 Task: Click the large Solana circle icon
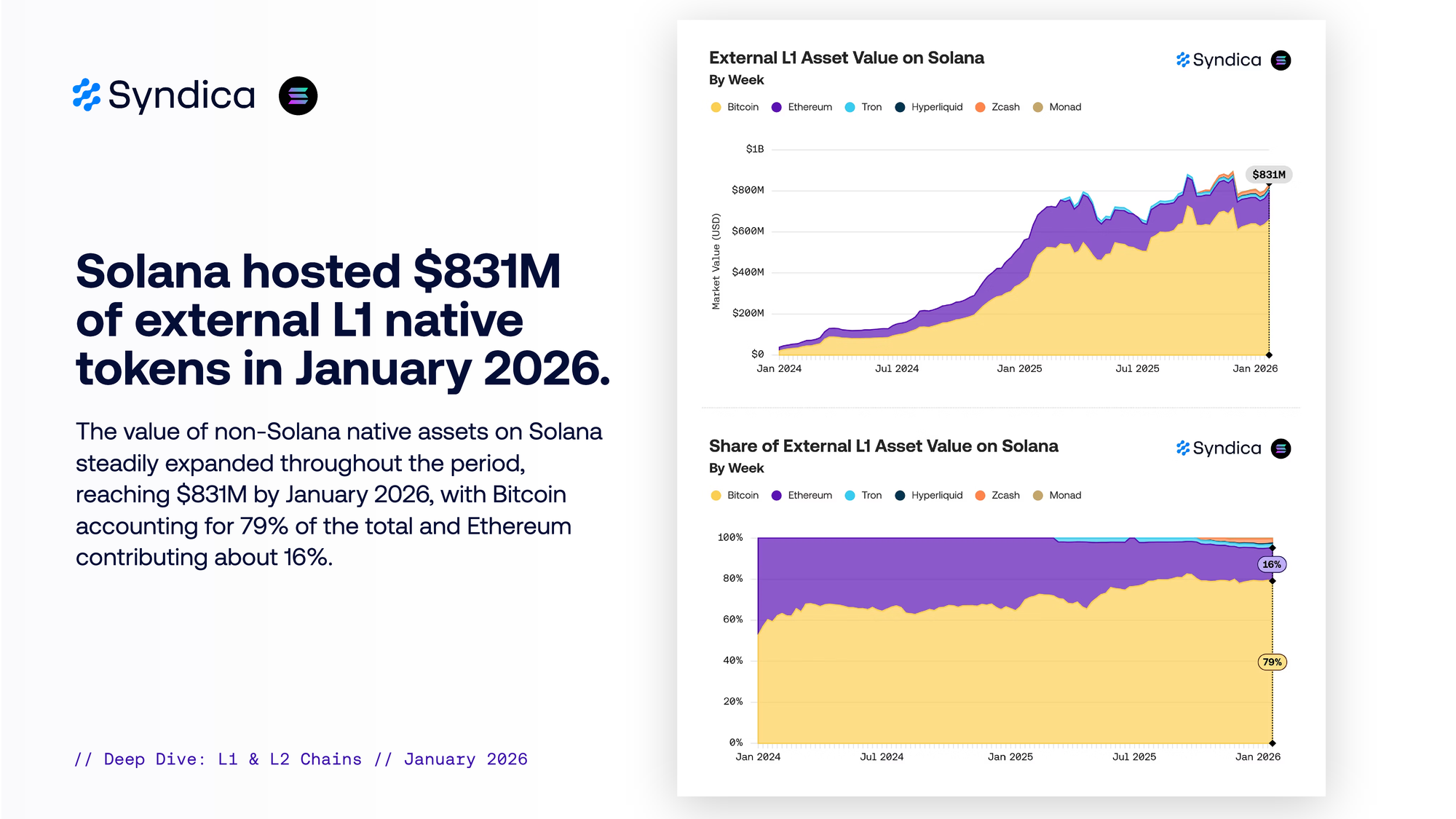tap(298, 95)
